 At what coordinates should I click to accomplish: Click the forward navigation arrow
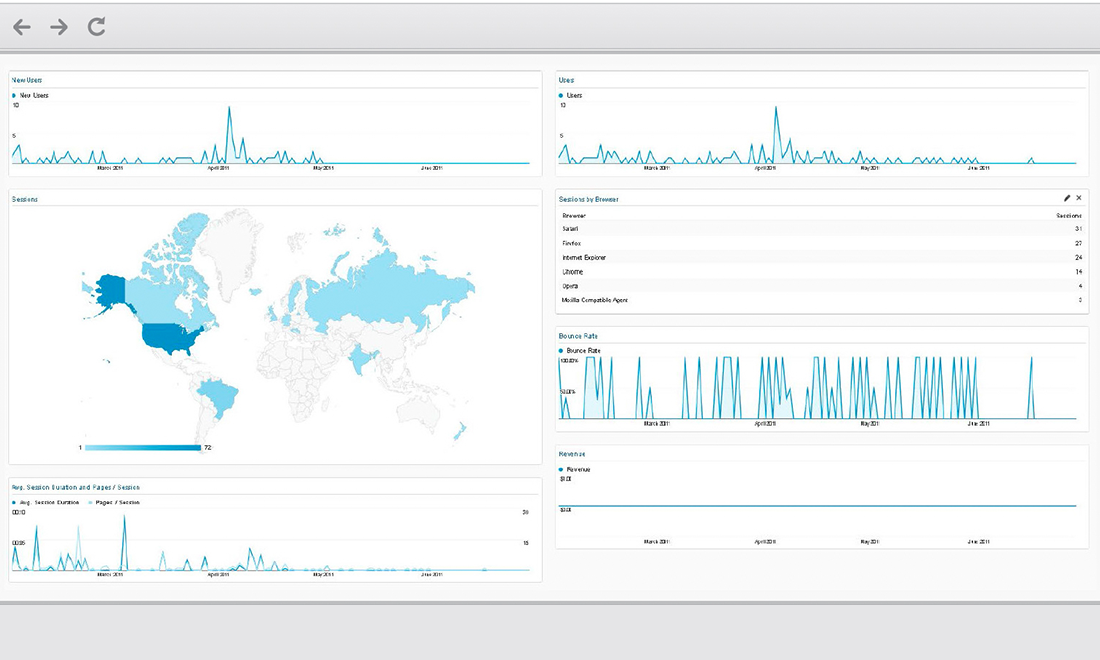pos(58,27)
